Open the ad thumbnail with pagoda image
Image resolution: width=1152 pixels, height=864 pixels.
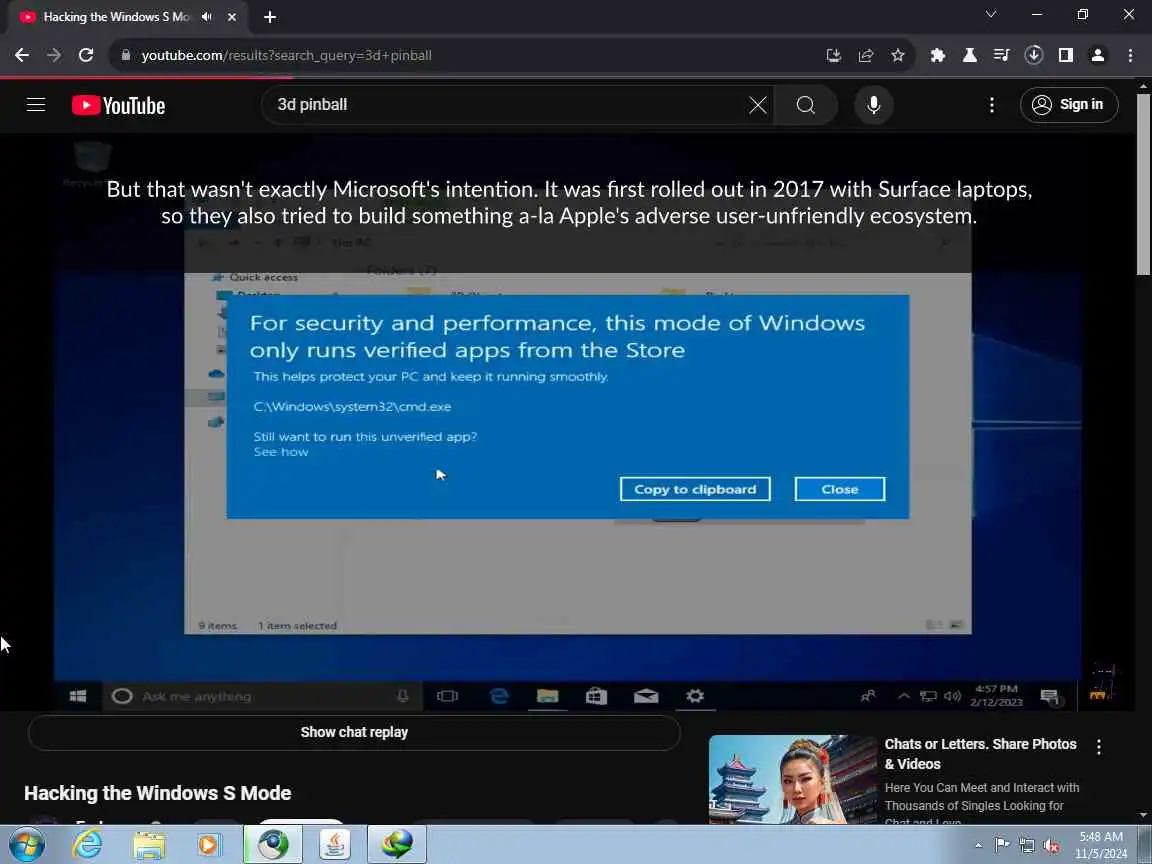pos(793,779)
